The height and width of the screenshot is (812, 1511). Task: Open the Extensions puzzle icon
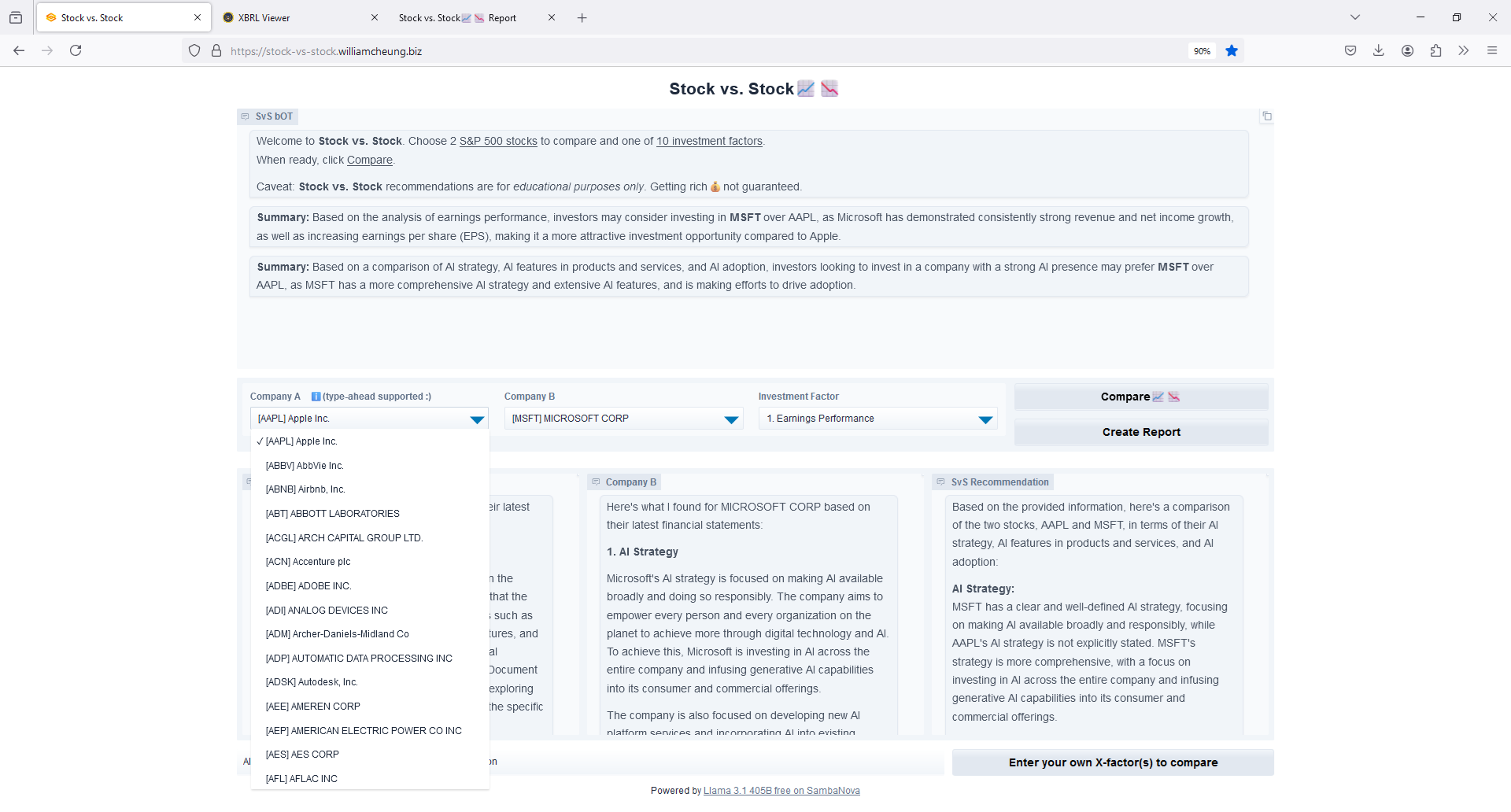[x=1436, y=50]
